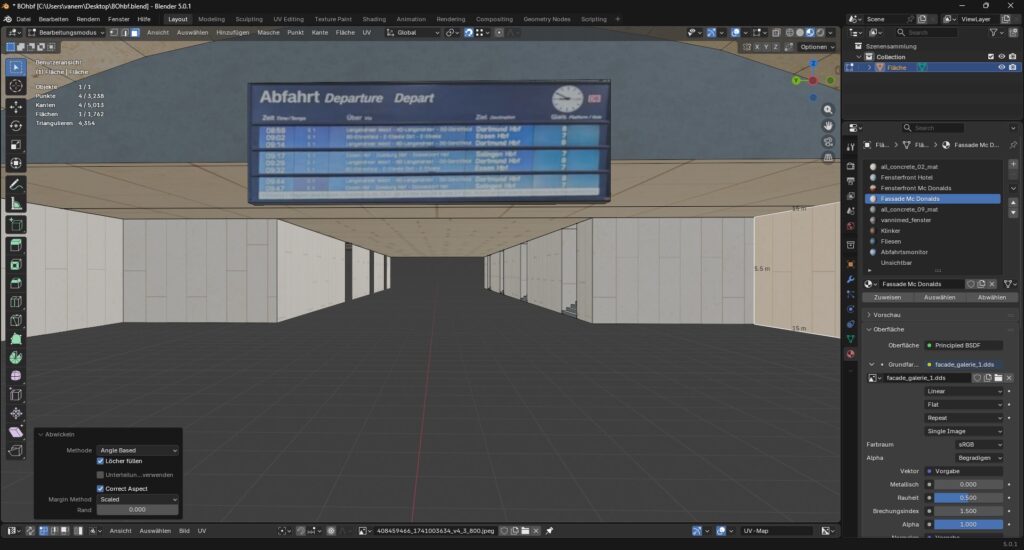Disable the Correct Aspect checkbox
Viewport: 1024px width, 550px height.
(x=100, y=488)
